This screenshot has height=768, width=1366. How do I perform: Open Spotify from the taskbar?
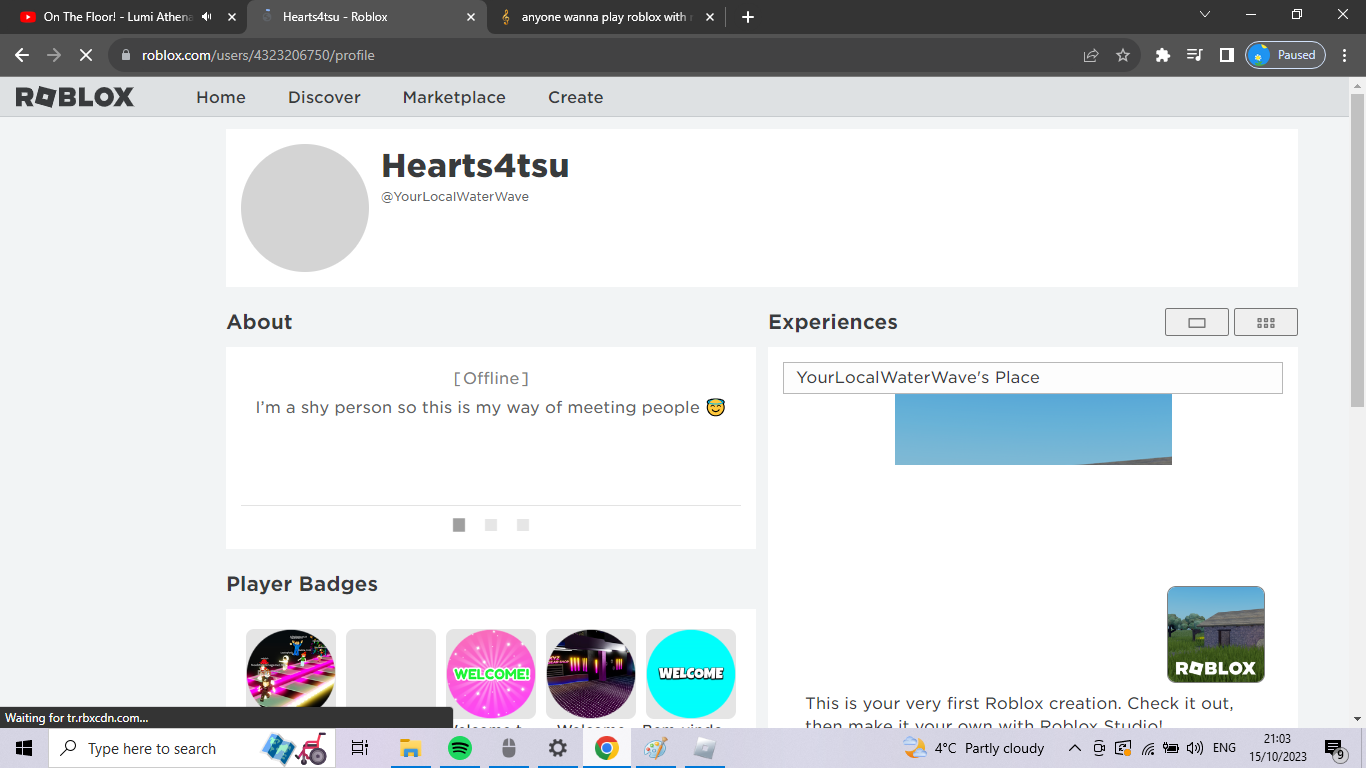(x=459, y=748)
